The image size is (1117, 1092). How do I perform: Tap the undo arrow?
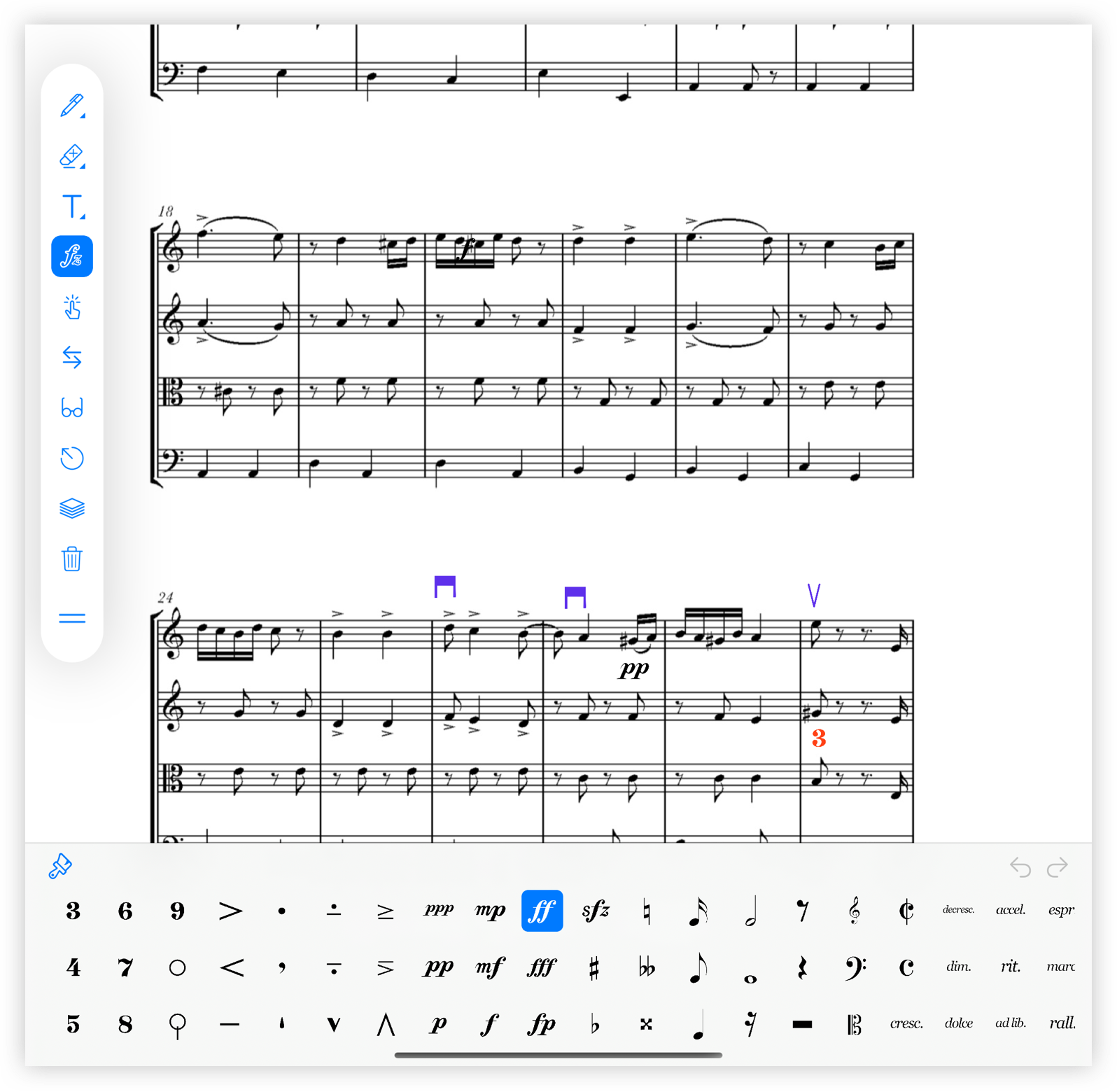(x=1020, y=867)
